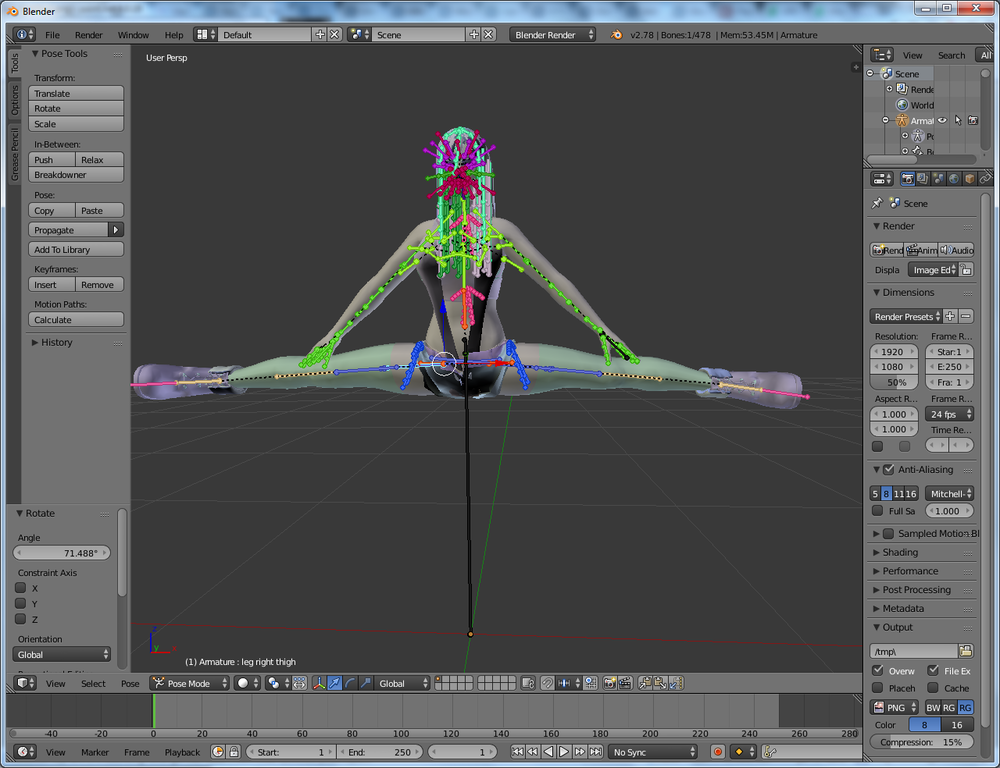Image resolution: width=1000 pixels, height=768 pixels.
Task: Click the Render tab camera icon in Properties
Action: tap(907, 179)
